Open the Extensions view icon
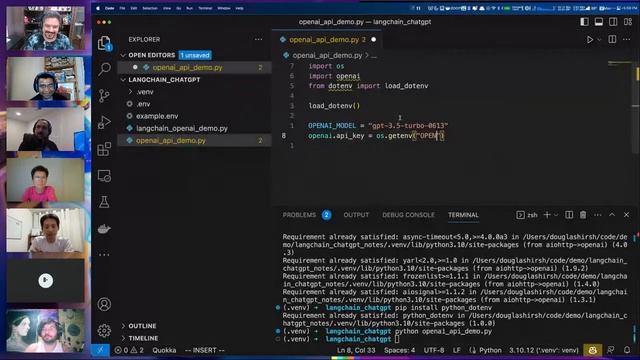 pos(104,149)
